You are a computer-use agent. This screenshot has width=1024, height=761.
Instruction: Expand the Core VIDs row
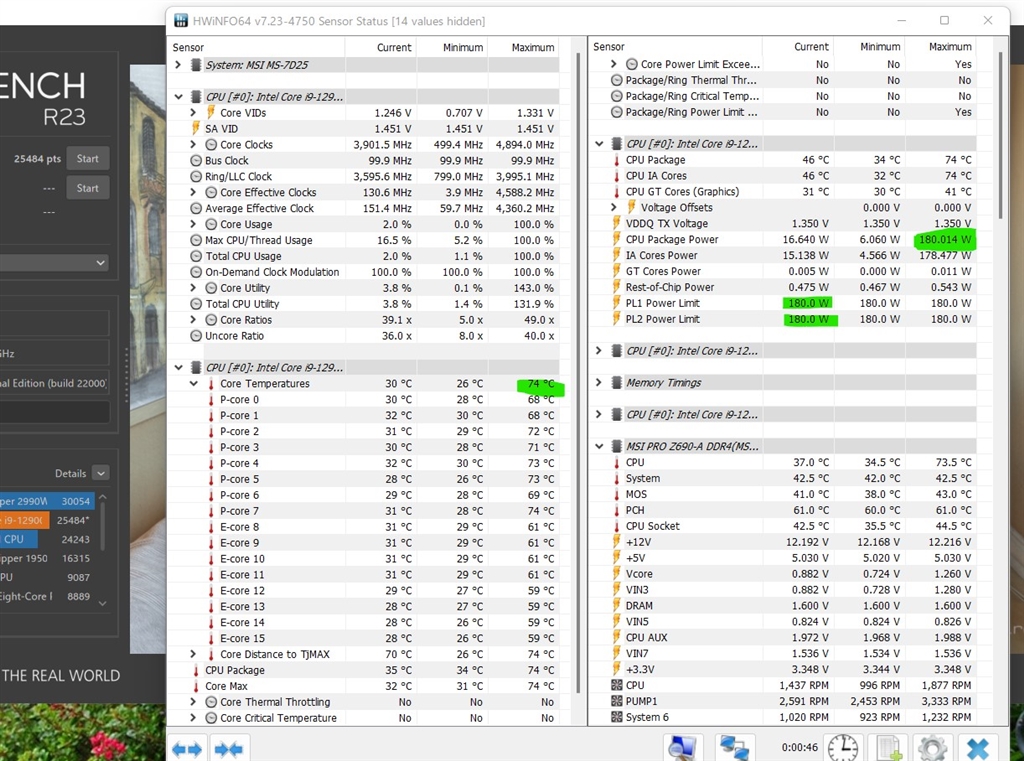(x=193, y=112)
